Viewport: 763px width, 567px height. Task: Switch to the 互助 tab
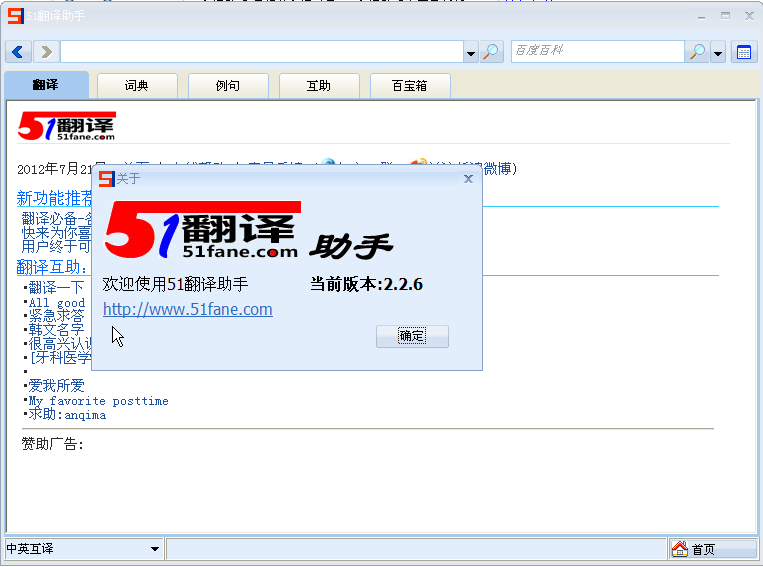click(319, 86)
